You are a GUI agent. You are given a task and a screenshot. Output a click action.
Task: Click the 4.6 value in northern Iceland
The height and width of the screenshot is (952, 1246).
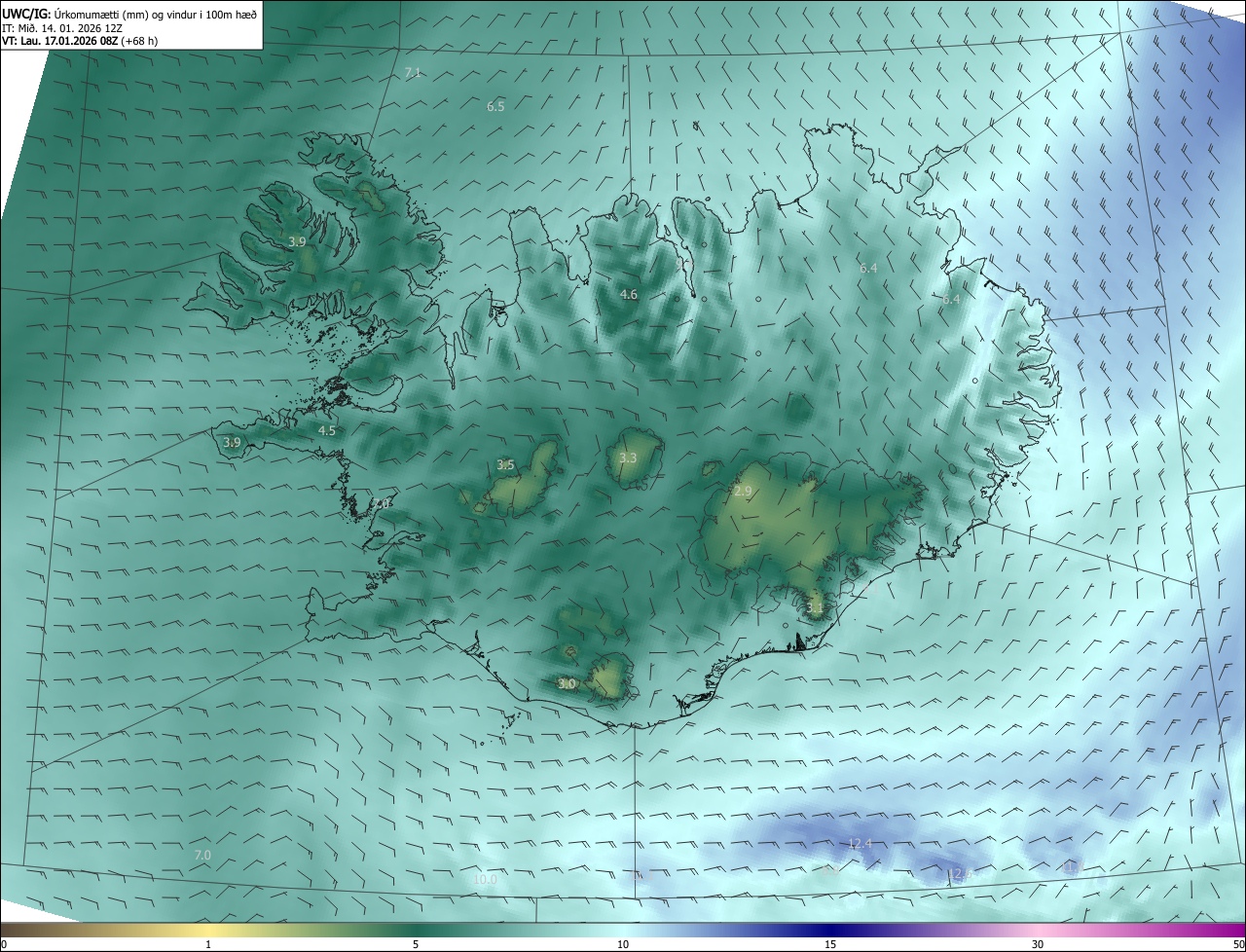tap(629, 294)
